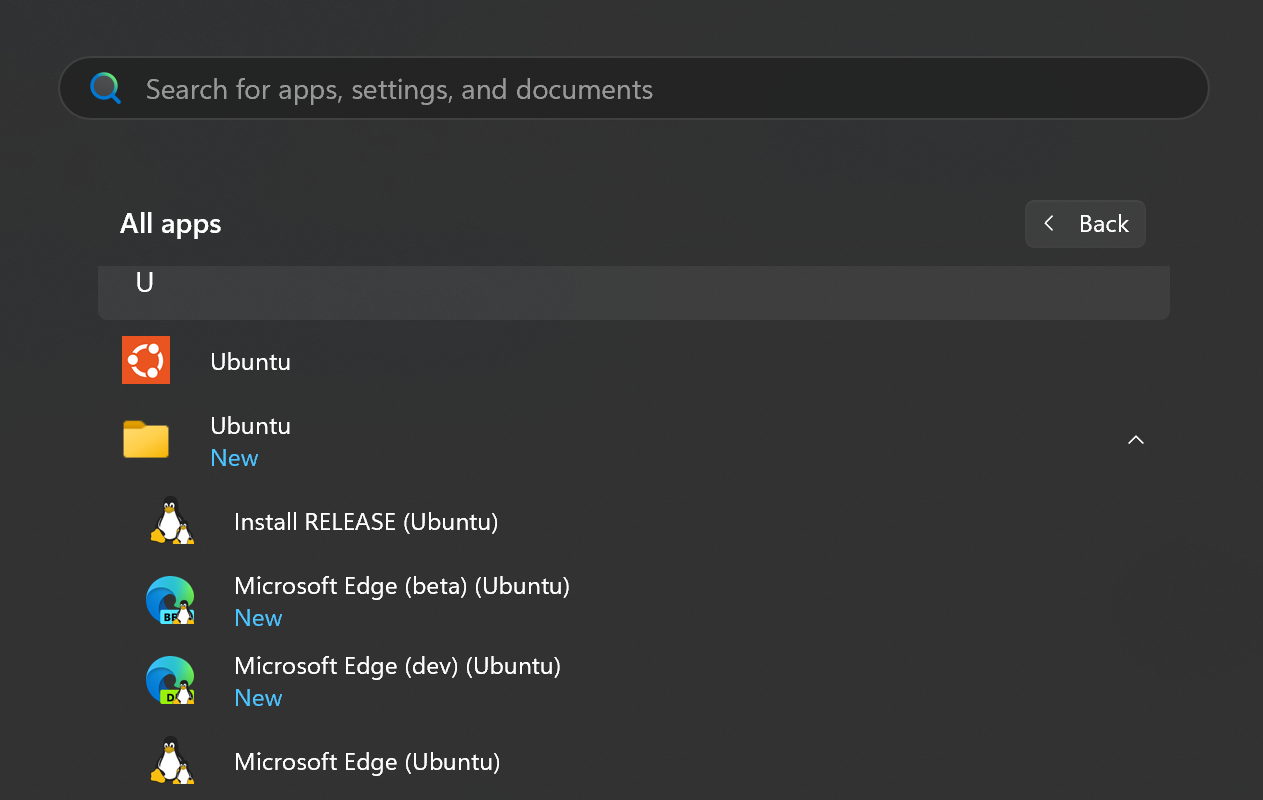Click the All apps heading
Screen dimensions: 1263x800
(x=171, y=224)
